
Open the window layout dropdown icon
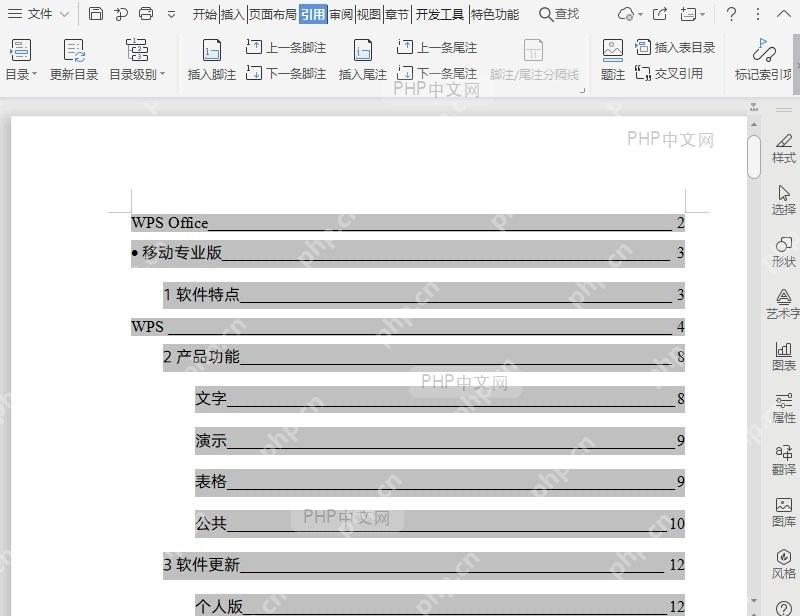click(692, 14)
